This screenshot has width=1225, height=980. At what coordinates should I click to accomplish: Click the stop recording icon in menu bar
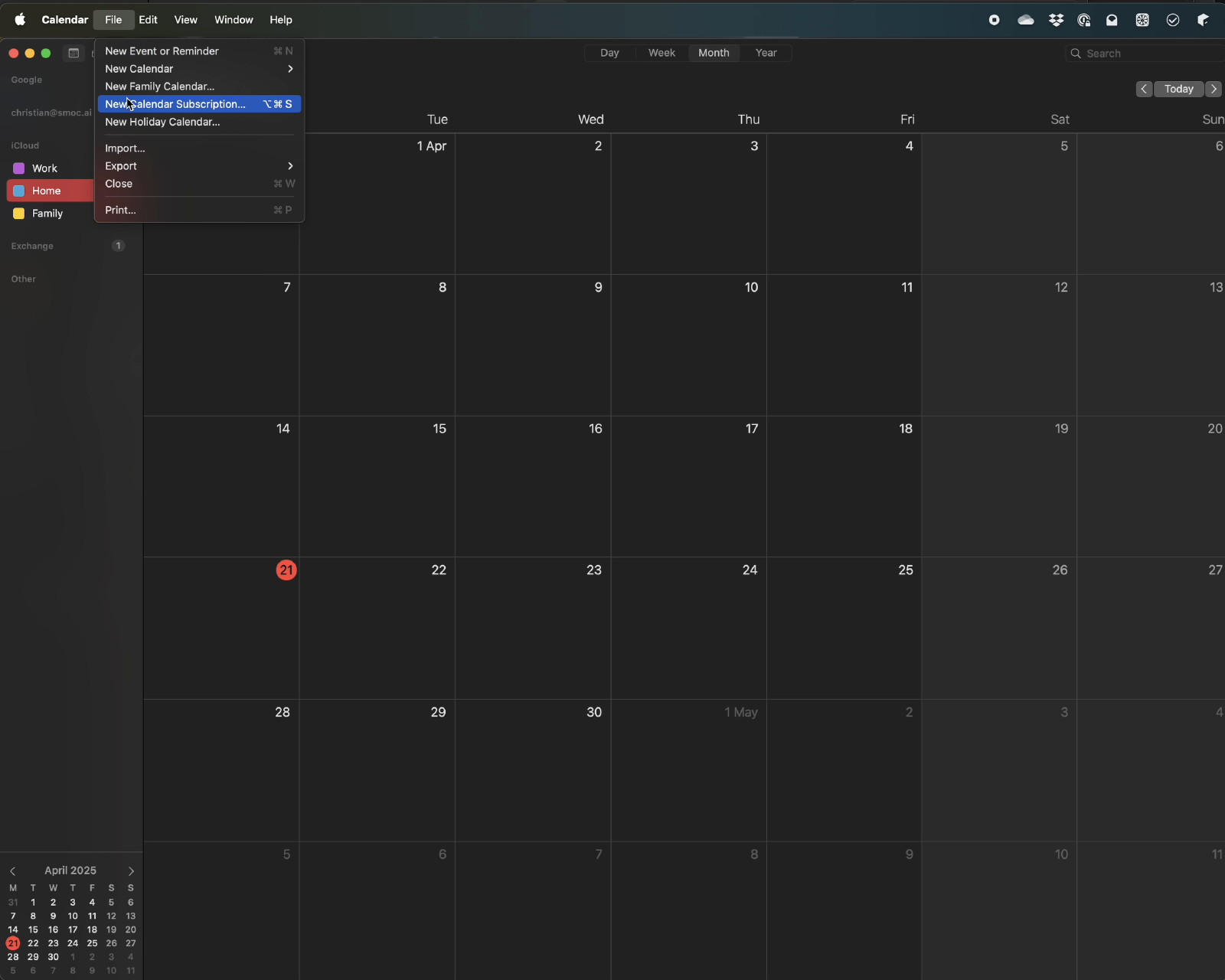994,20
